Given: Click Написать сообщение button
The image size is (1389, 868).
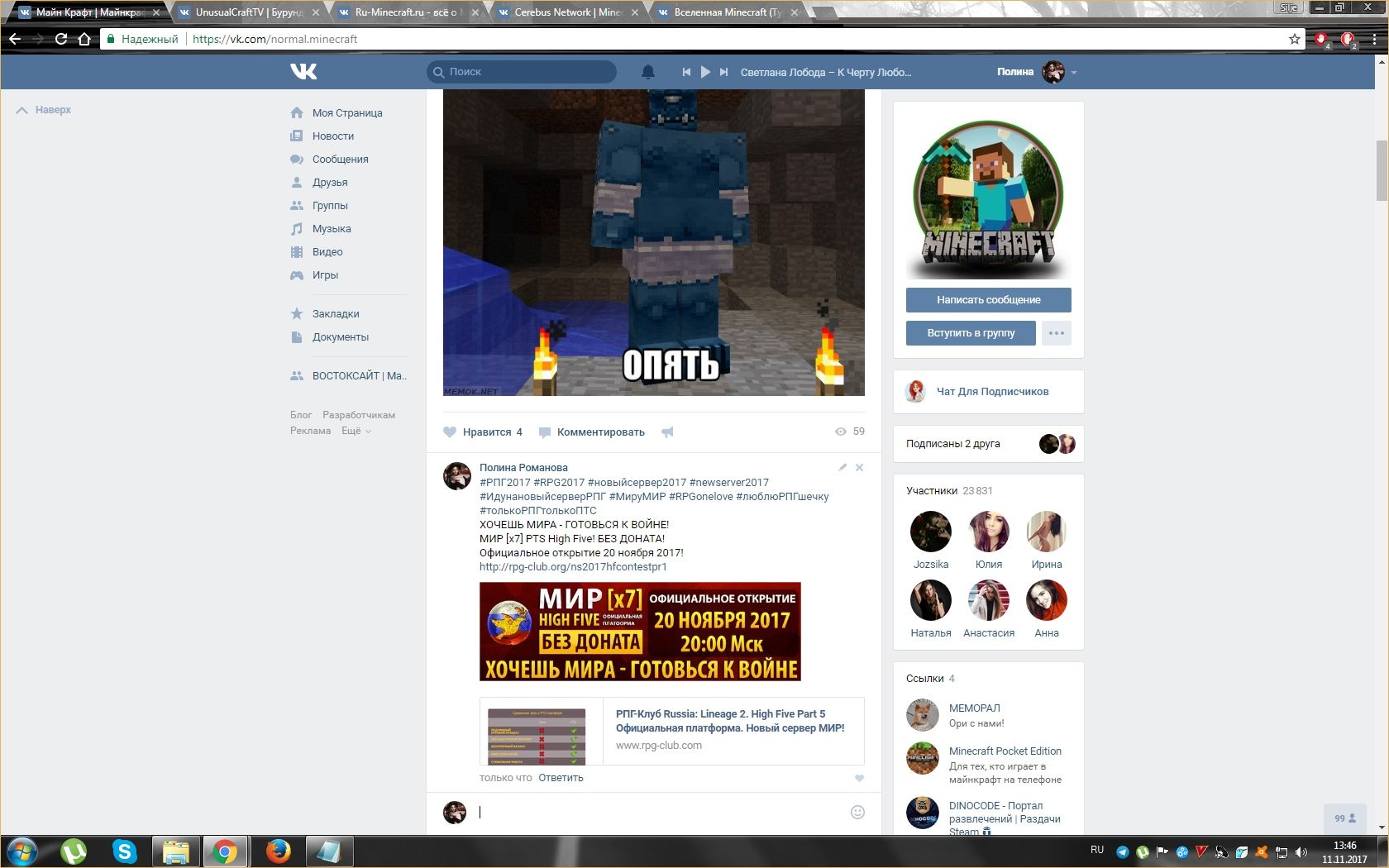Looking at the screenshot, I should point(989,299).
